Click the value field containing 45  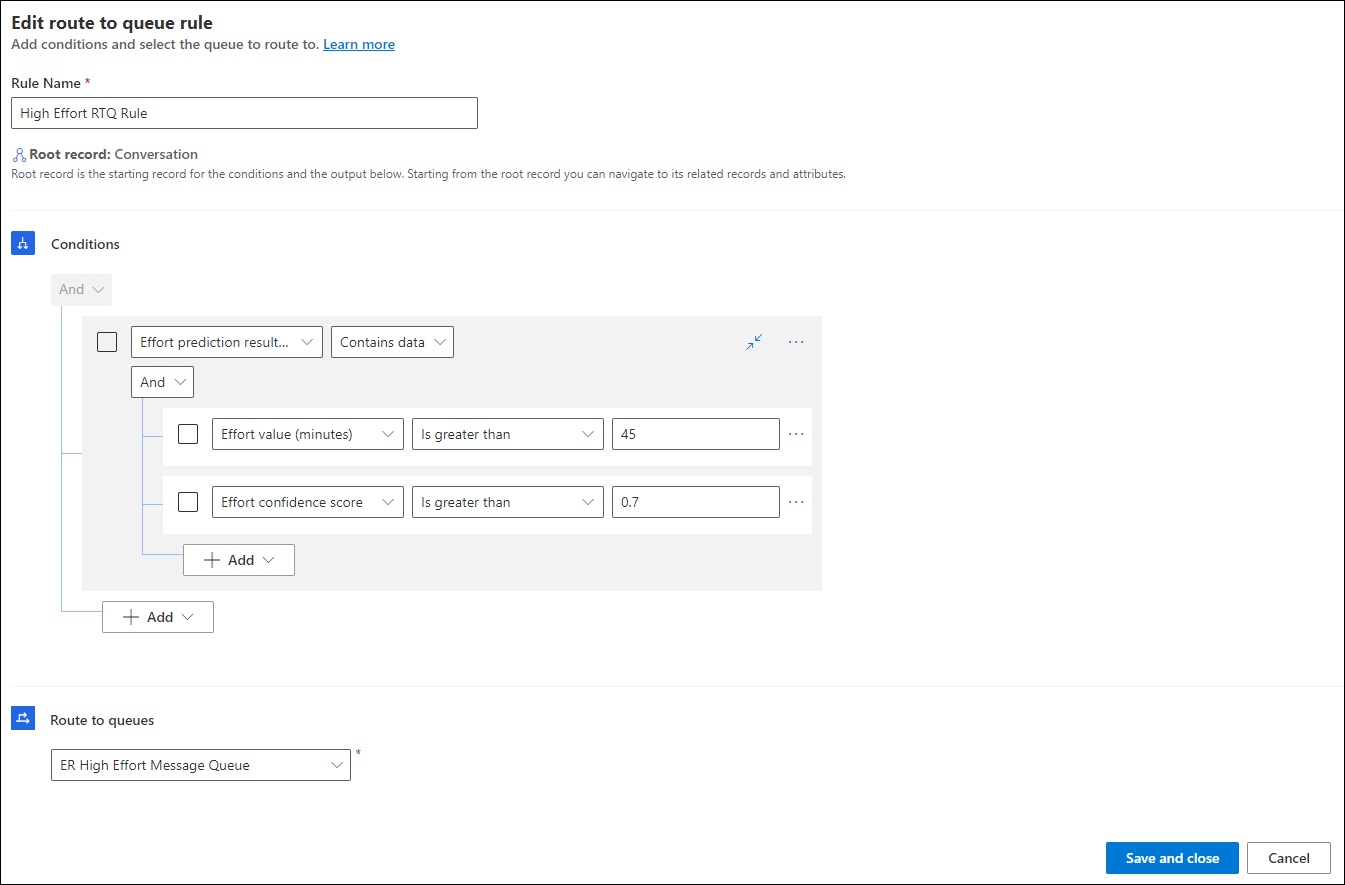tap(696, 434)
